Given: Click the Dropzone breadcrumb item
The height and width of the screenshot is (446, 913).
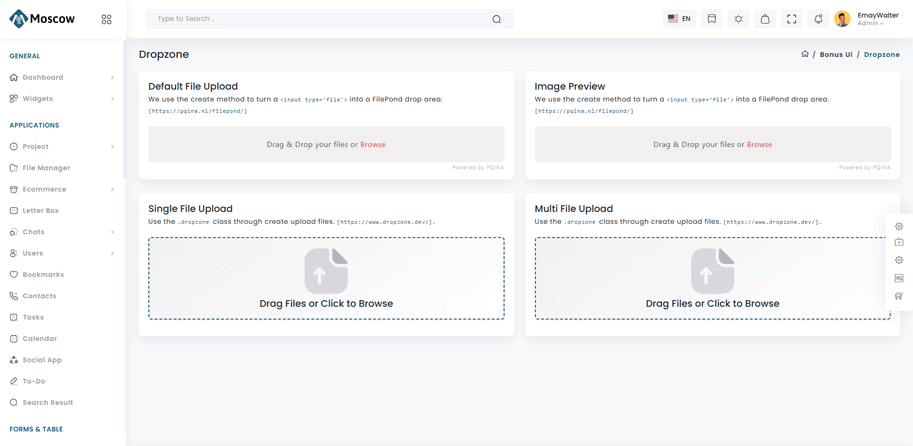Looking at the screenshot, I should click(x=882, y=54).
